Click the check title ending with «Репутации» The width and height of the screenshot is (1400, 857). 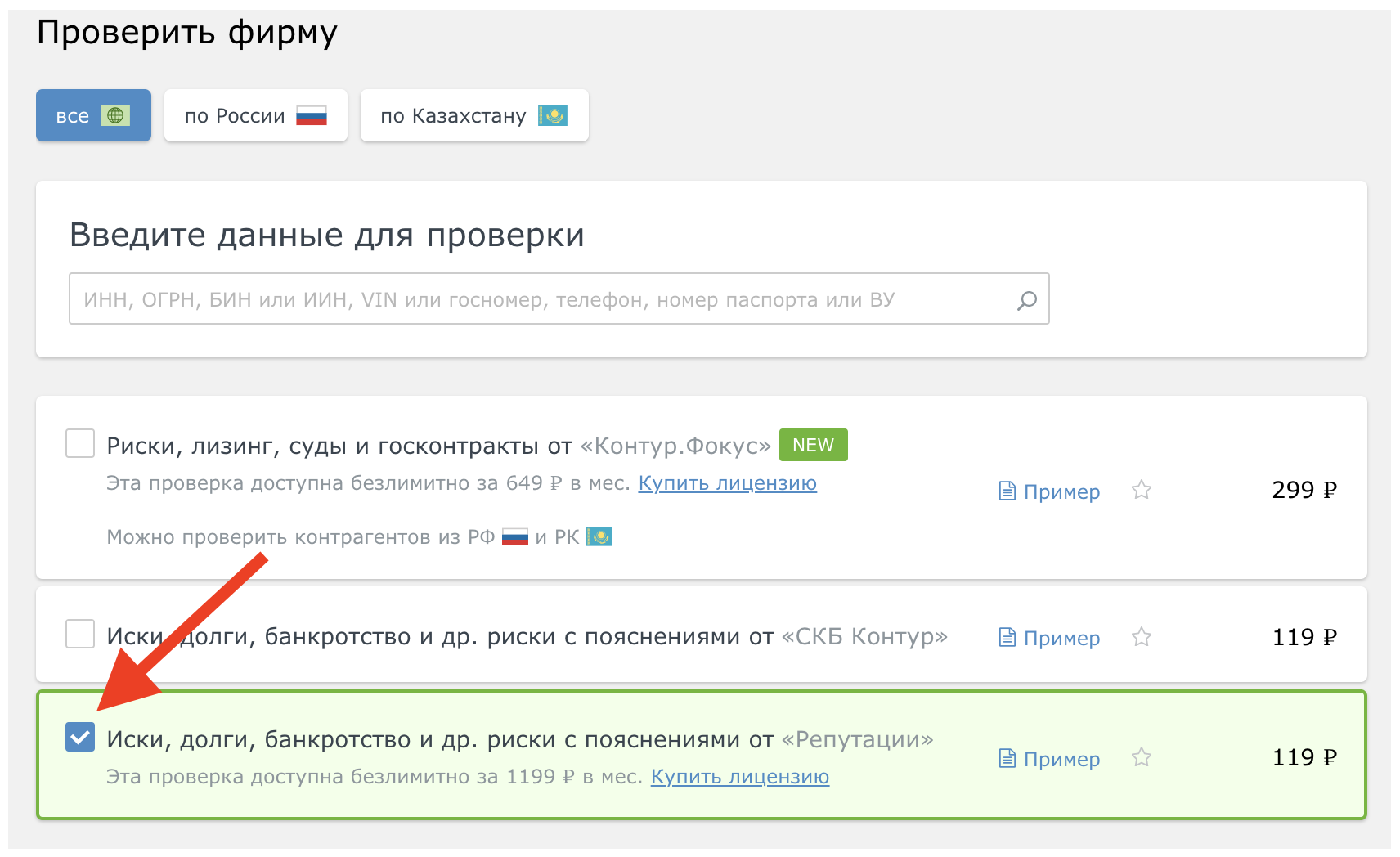[x=520, y=739]
